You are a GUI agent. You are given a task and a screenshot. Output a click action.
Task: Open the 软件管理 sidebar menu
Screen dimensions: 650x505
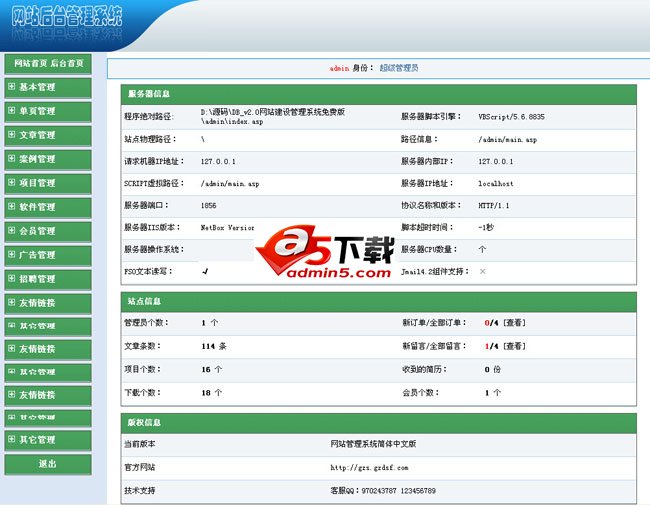[x=48, y=207]
